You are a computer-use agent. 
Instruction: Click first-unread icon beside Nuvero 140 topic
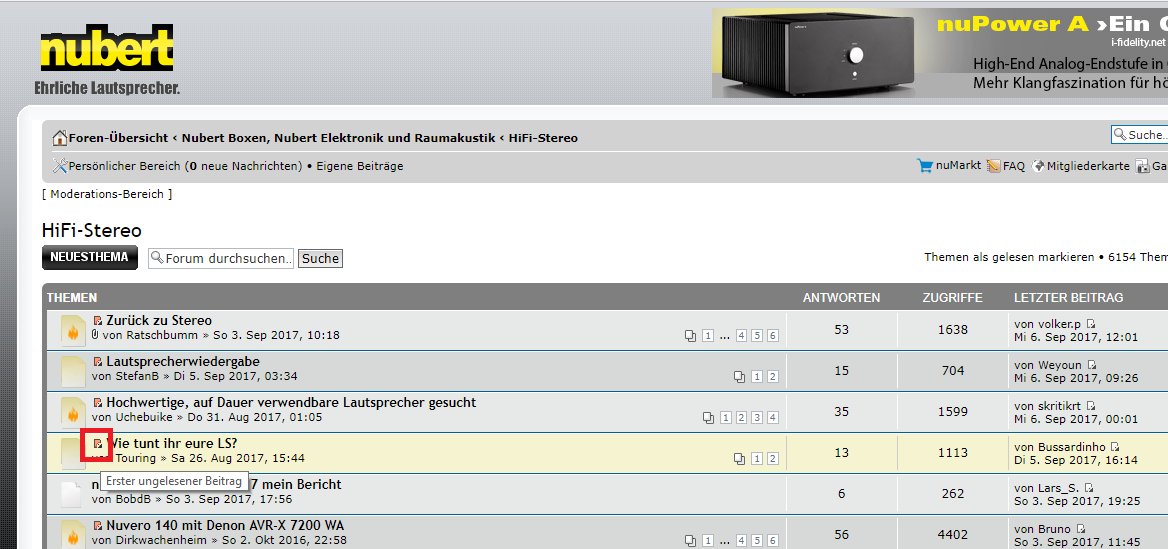coord(98,526)
